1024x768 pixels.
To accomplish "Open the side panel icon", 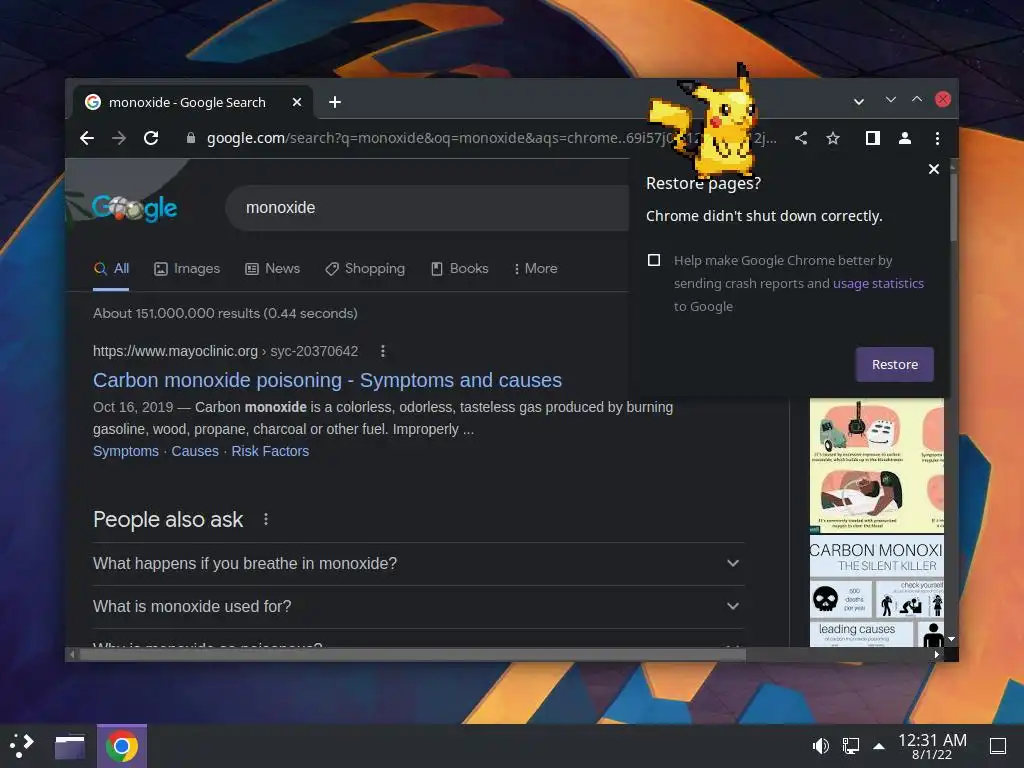I will pos(872,138).
